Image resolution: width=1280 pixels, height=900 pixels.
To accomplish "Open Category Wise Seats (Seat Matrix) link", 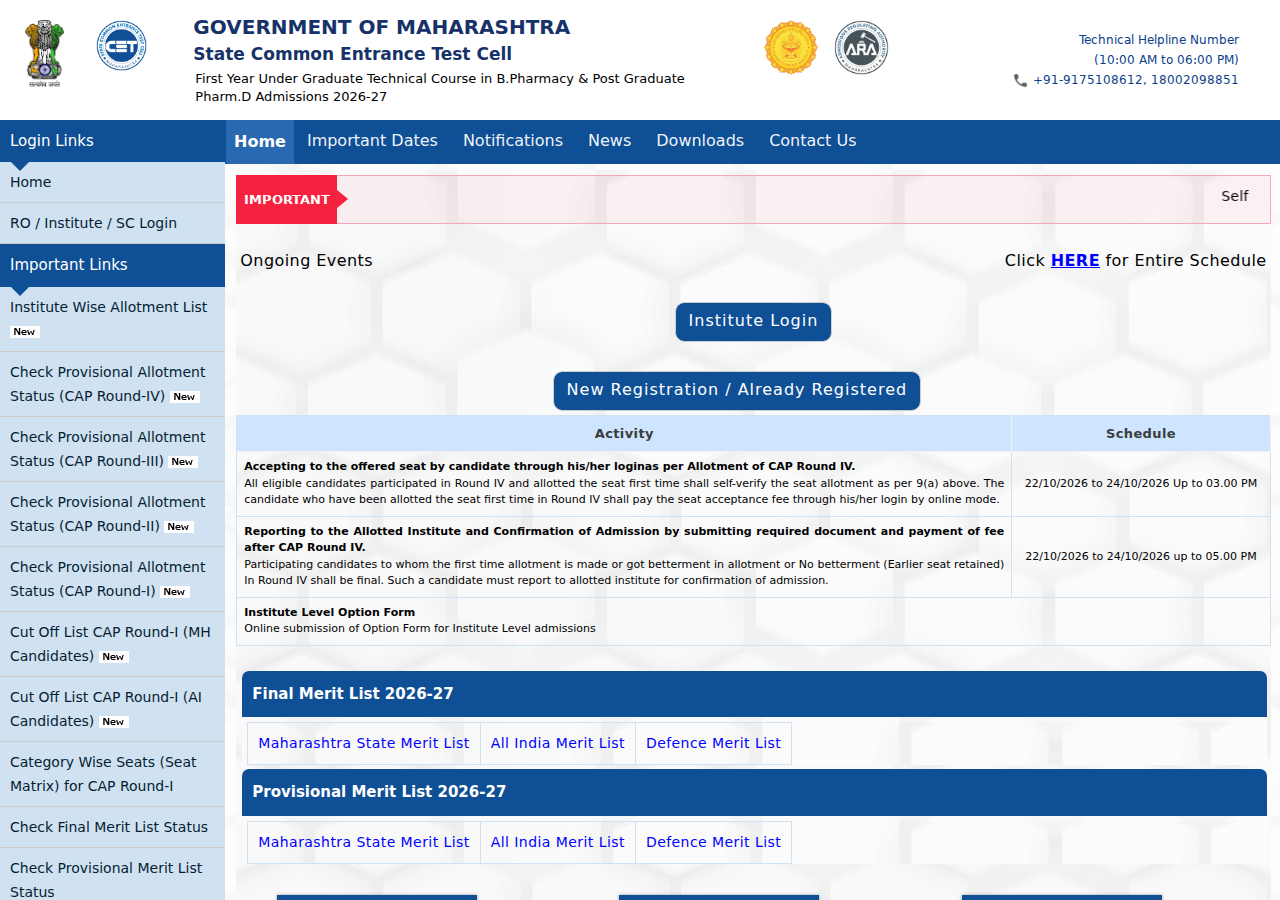I will click(112, 774).
